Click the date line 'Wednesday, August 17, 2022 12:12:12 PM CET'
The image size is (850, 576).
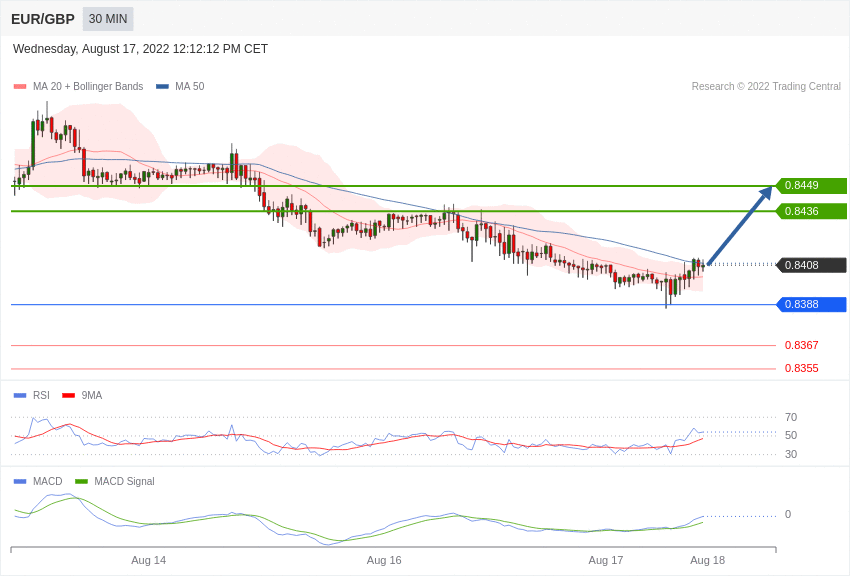pos(140,49)
